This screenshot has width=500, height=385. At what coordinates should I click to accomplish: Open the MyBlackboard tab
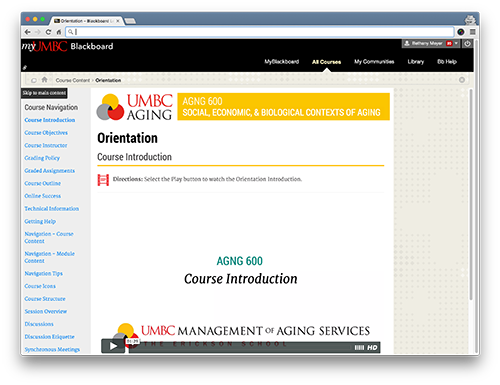pyautogui.click(x=282, y=62)
